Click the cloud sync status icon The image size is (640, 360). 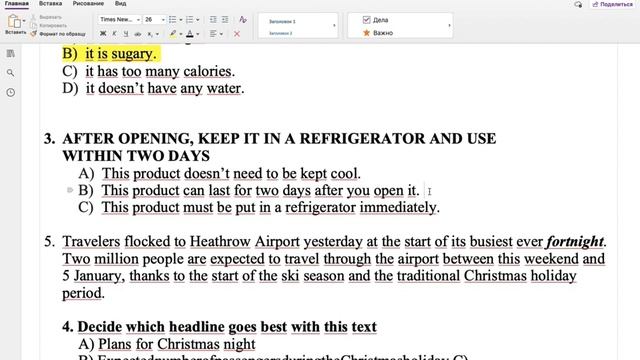[578, 4]
